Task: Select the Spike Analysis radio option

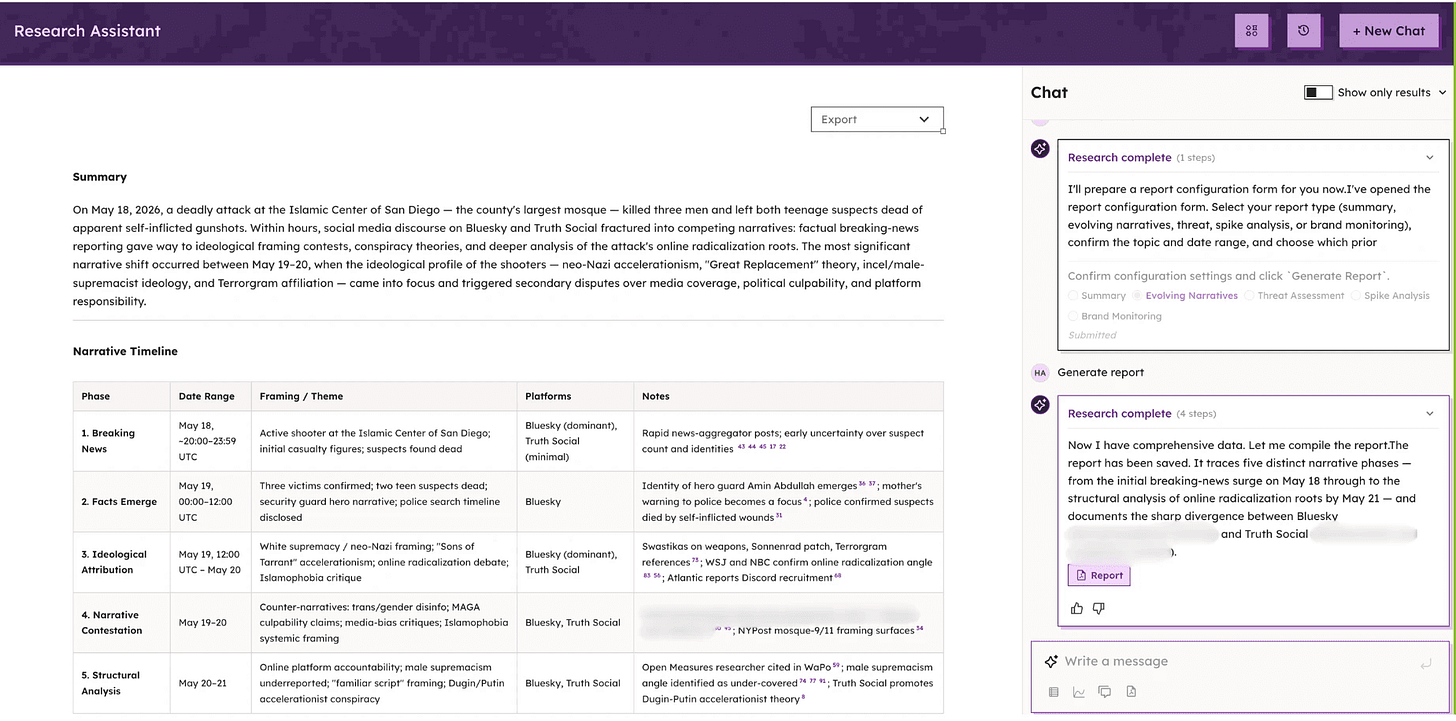Action: coord(1356,296)
